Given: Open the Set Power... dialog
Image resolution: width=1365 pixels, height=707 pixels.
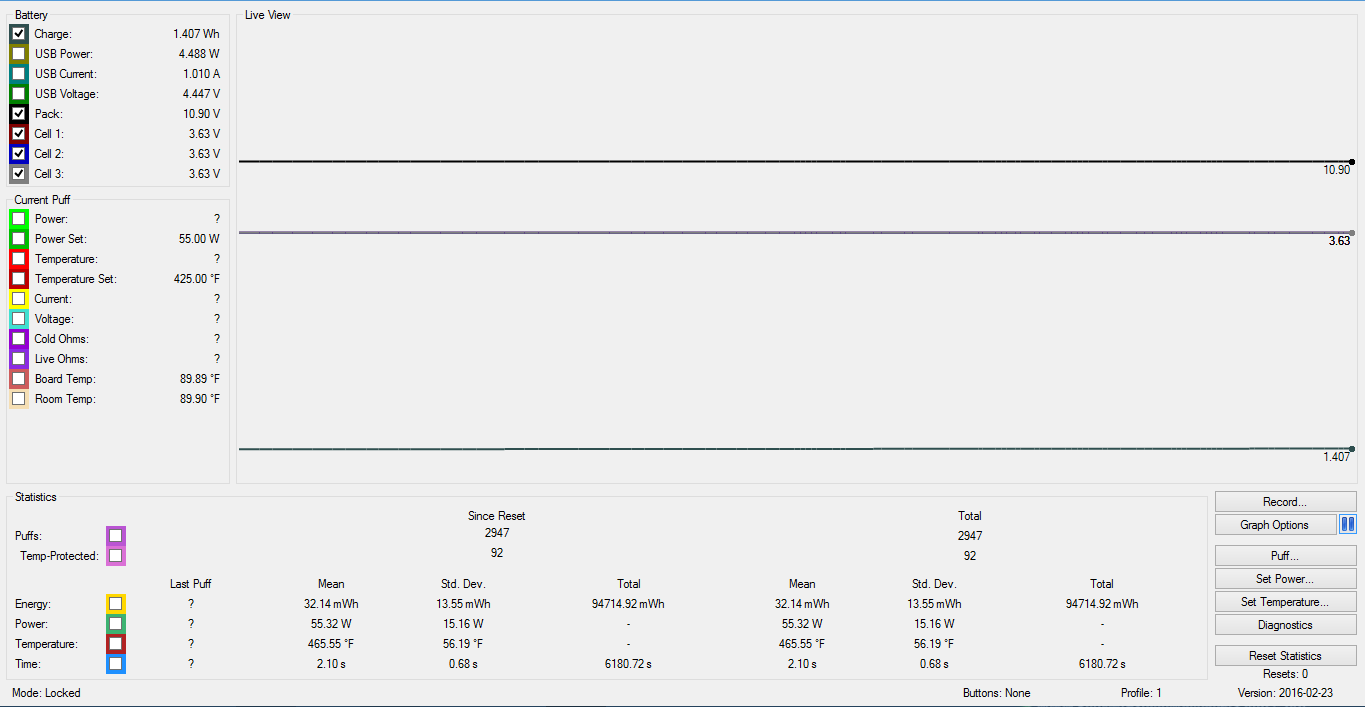Looking at the screenshot, I should pos(1285,579).
